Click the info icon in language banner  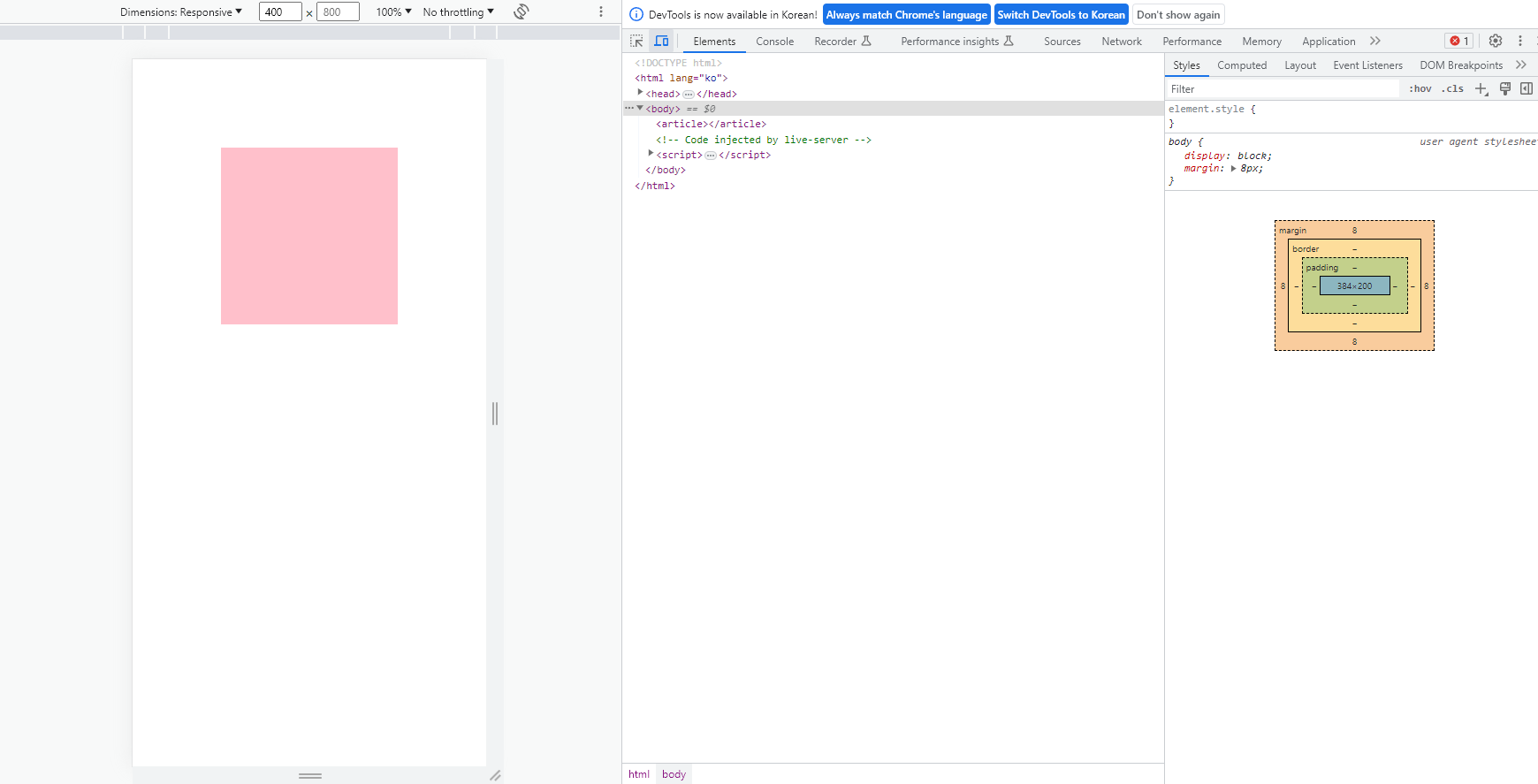(x=636, y=14)
